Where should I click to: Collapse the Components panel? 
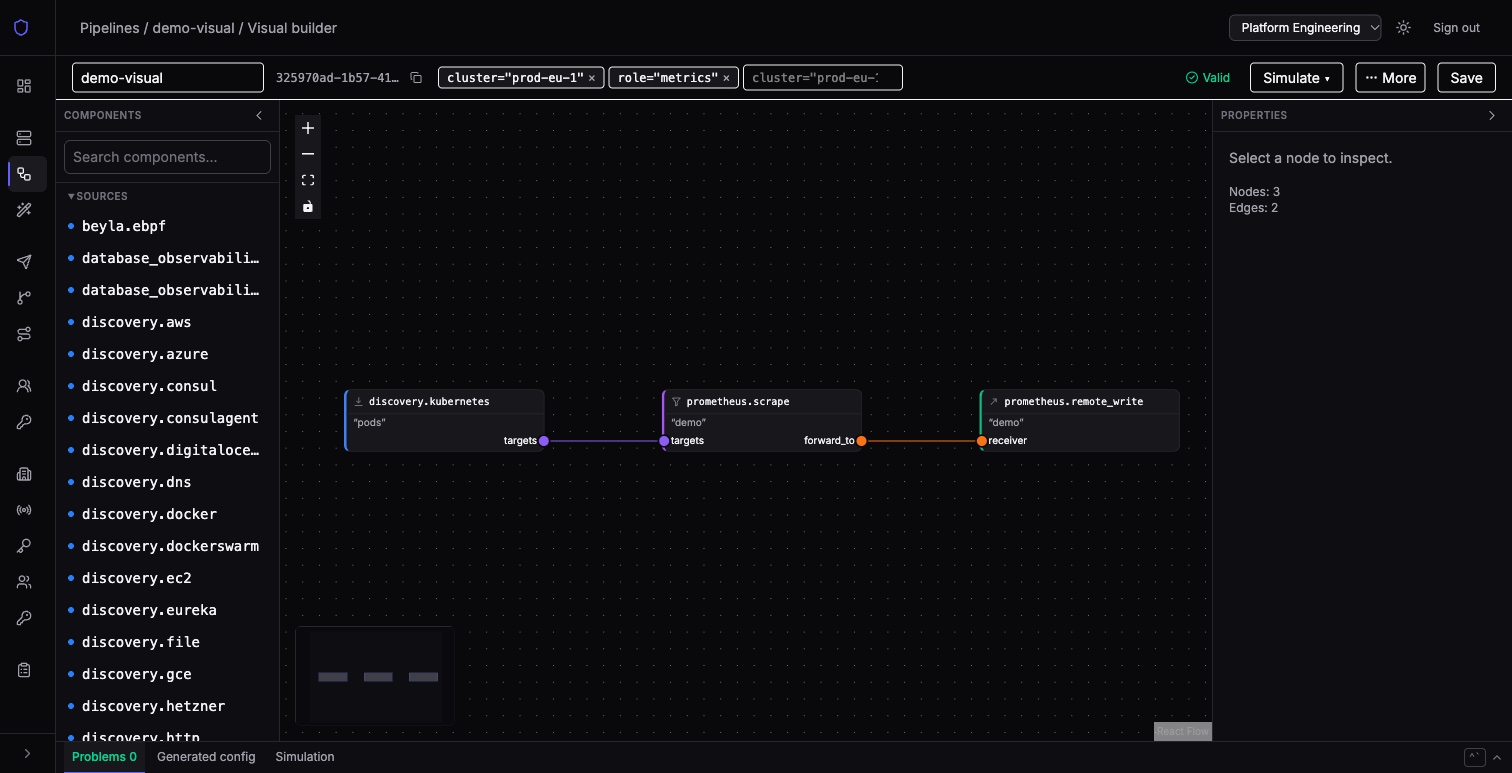(259, 115)
